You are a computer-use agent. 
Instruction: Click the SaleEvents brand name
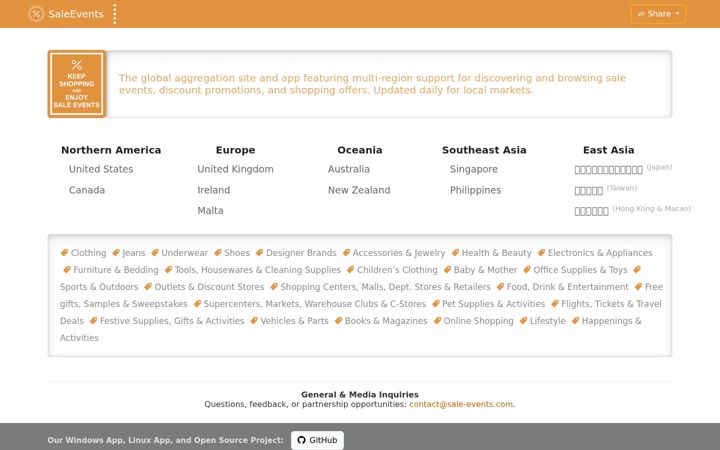tap(76, 14)
